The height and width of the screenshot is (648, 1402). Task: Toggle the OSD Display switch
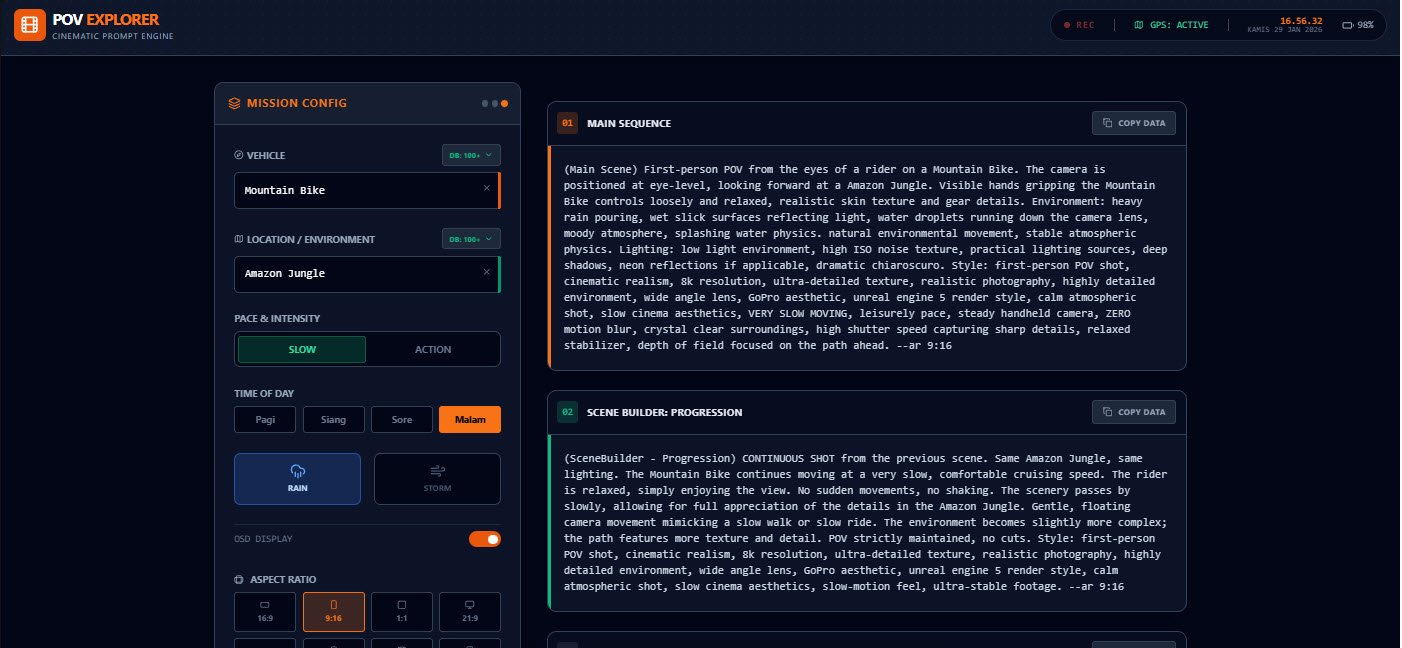(x=485, y=539)
